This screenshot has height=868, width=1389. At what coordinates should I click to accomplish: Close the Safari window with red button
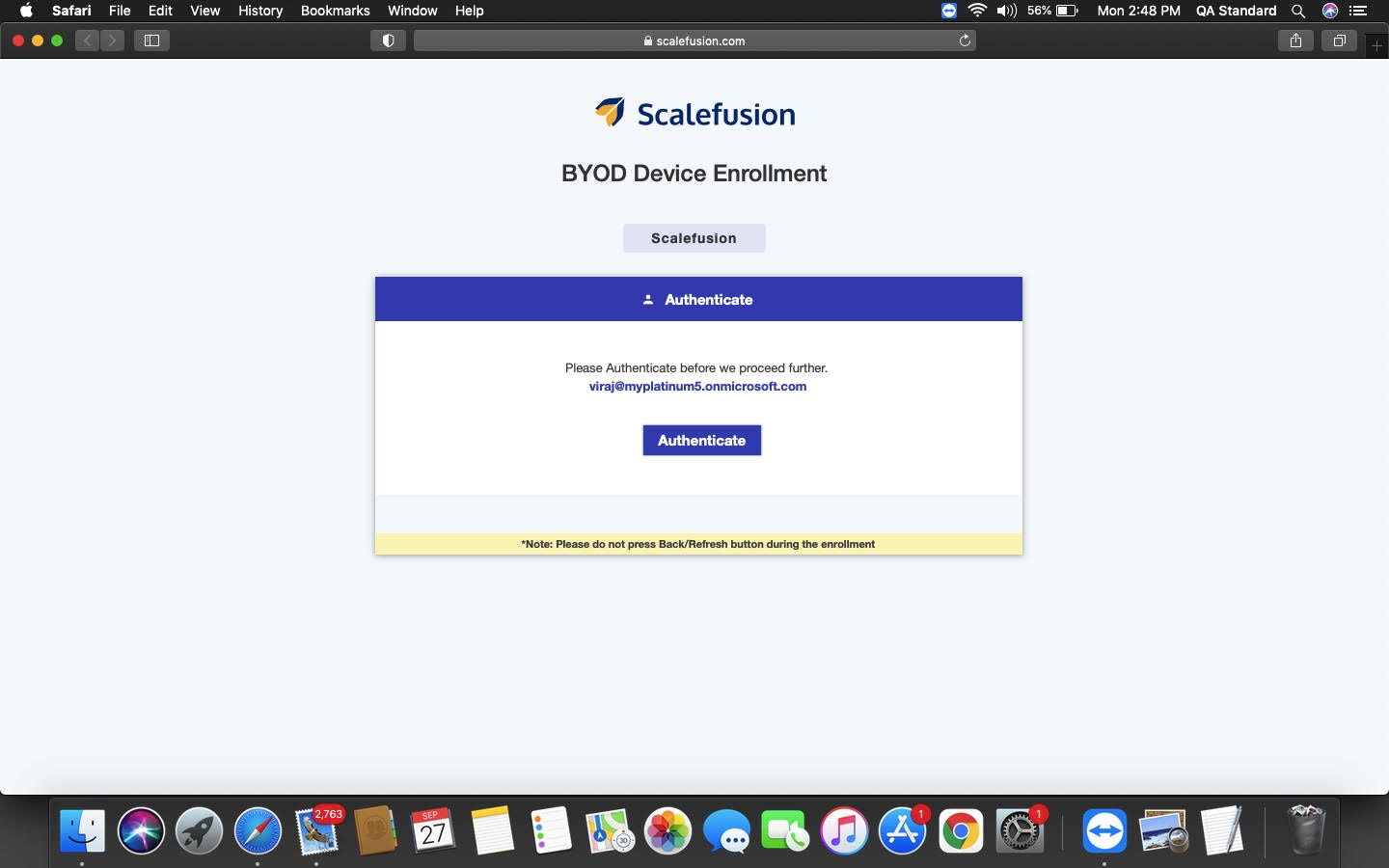click(x=18, y=41)
